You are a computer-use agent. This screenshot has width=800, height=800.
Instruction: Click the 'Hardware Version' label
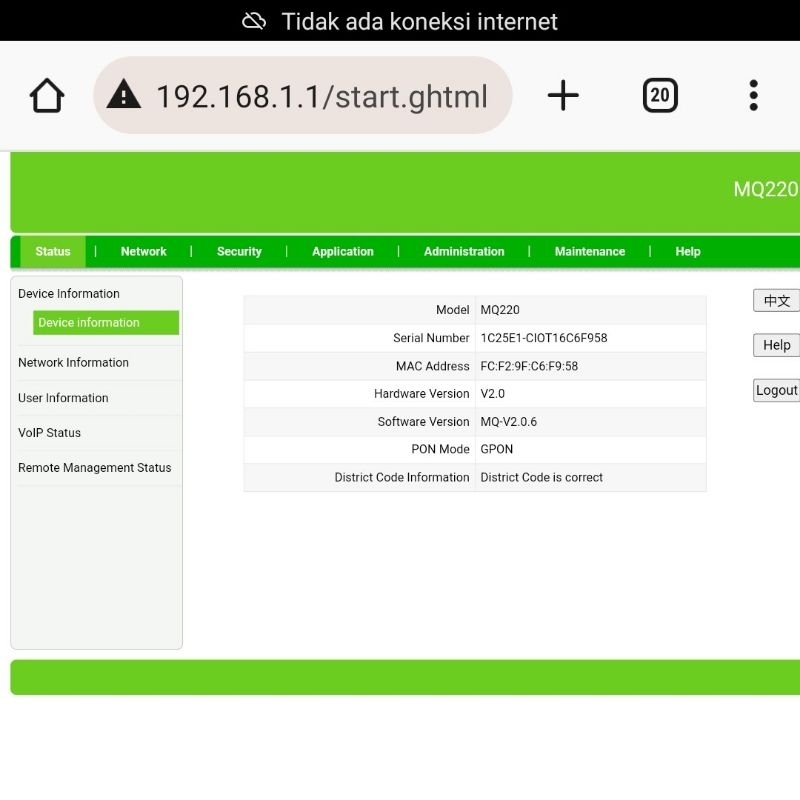point(421,393)
